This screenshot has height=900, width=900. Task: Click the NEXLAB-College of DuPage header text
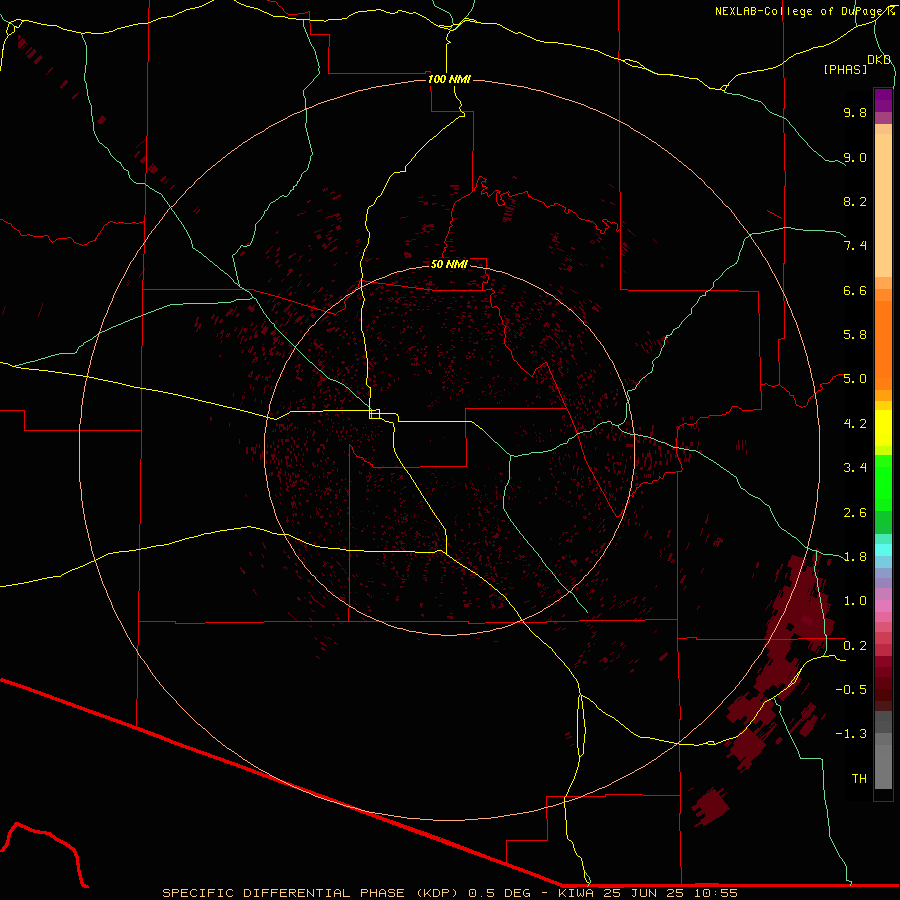(x=805, y=11)
